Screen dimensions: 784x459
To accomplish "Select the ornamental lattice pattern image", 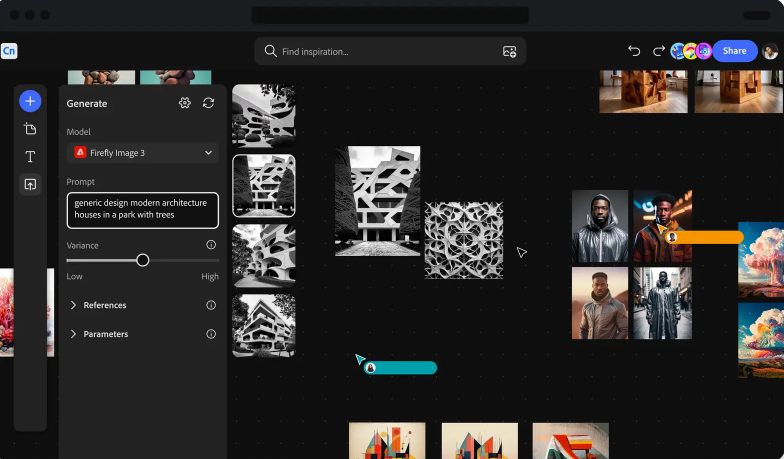I will click(464, 240).
